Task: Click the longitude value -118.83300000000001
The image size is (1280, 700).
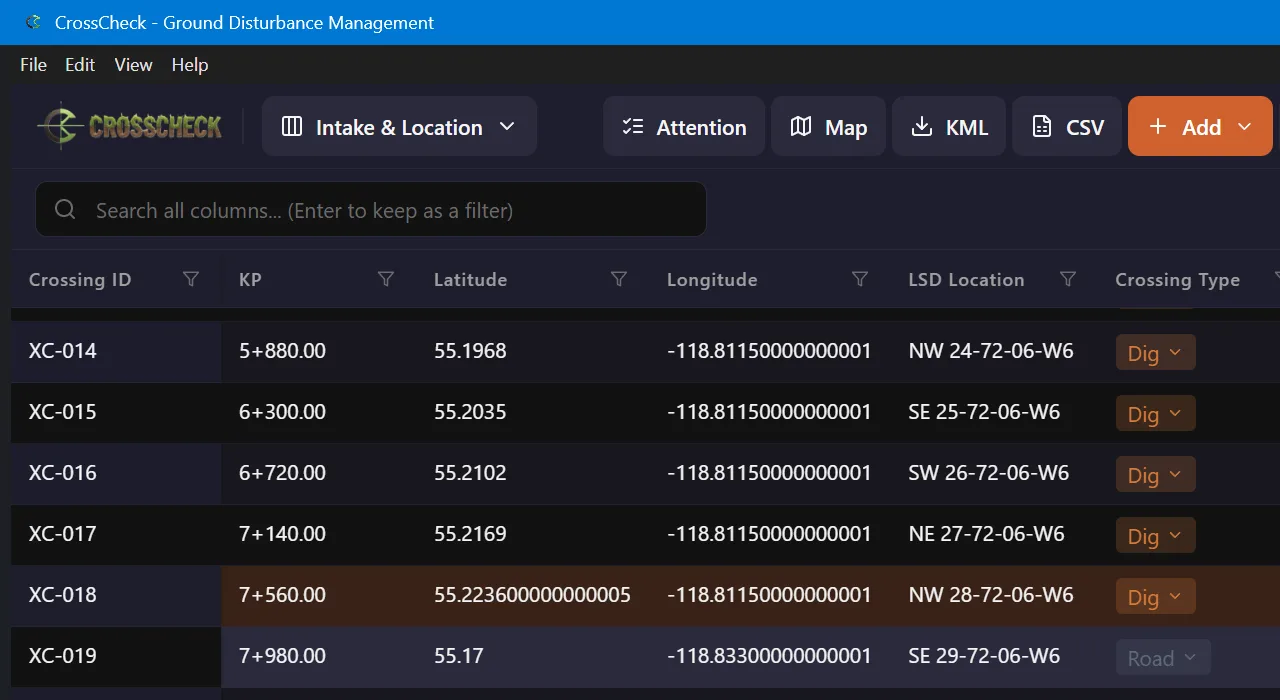Action: coord(769,656)
